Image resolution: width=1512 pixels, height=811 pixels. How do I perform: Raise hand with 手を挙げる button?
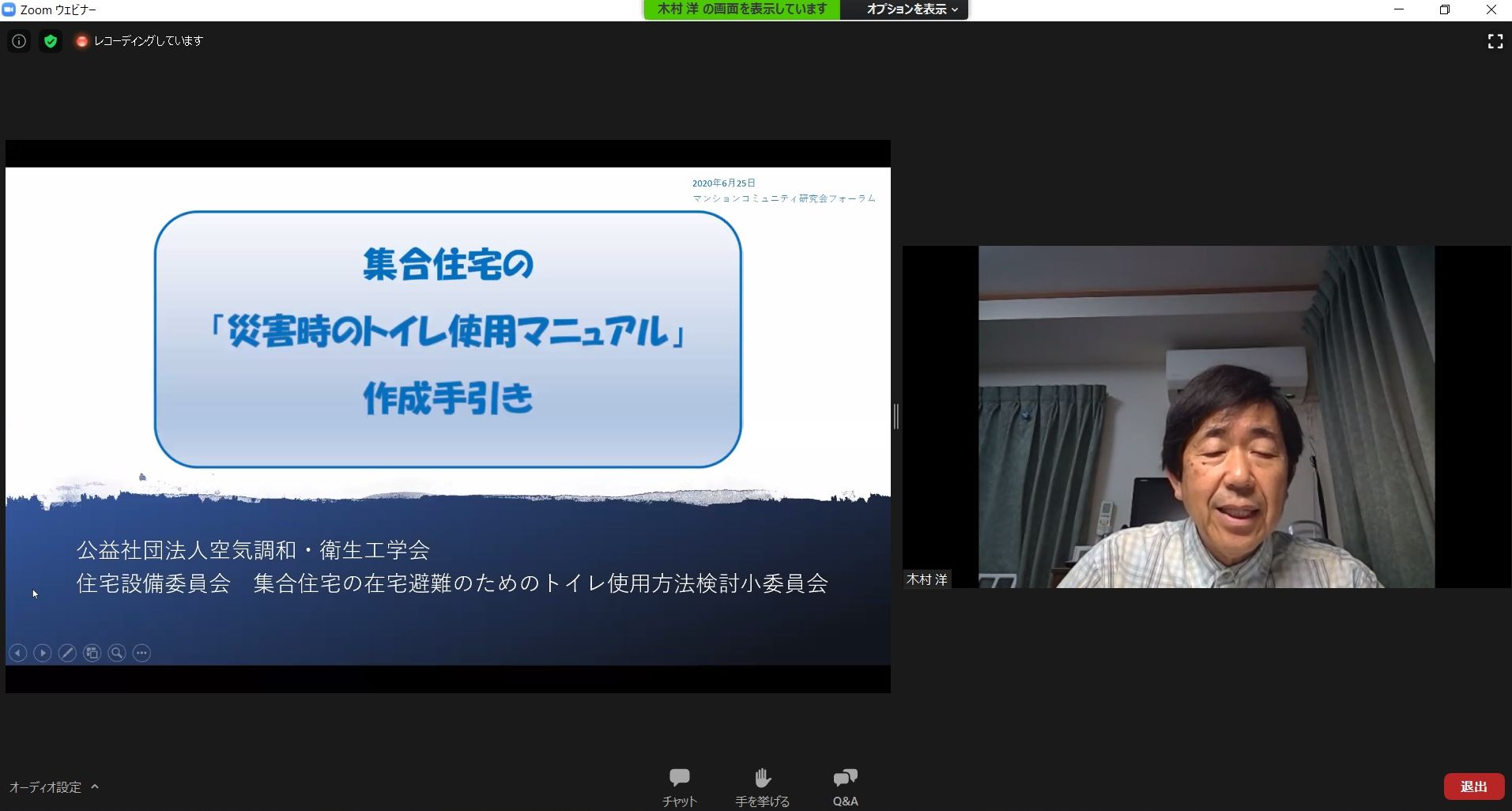coord(763,787)
